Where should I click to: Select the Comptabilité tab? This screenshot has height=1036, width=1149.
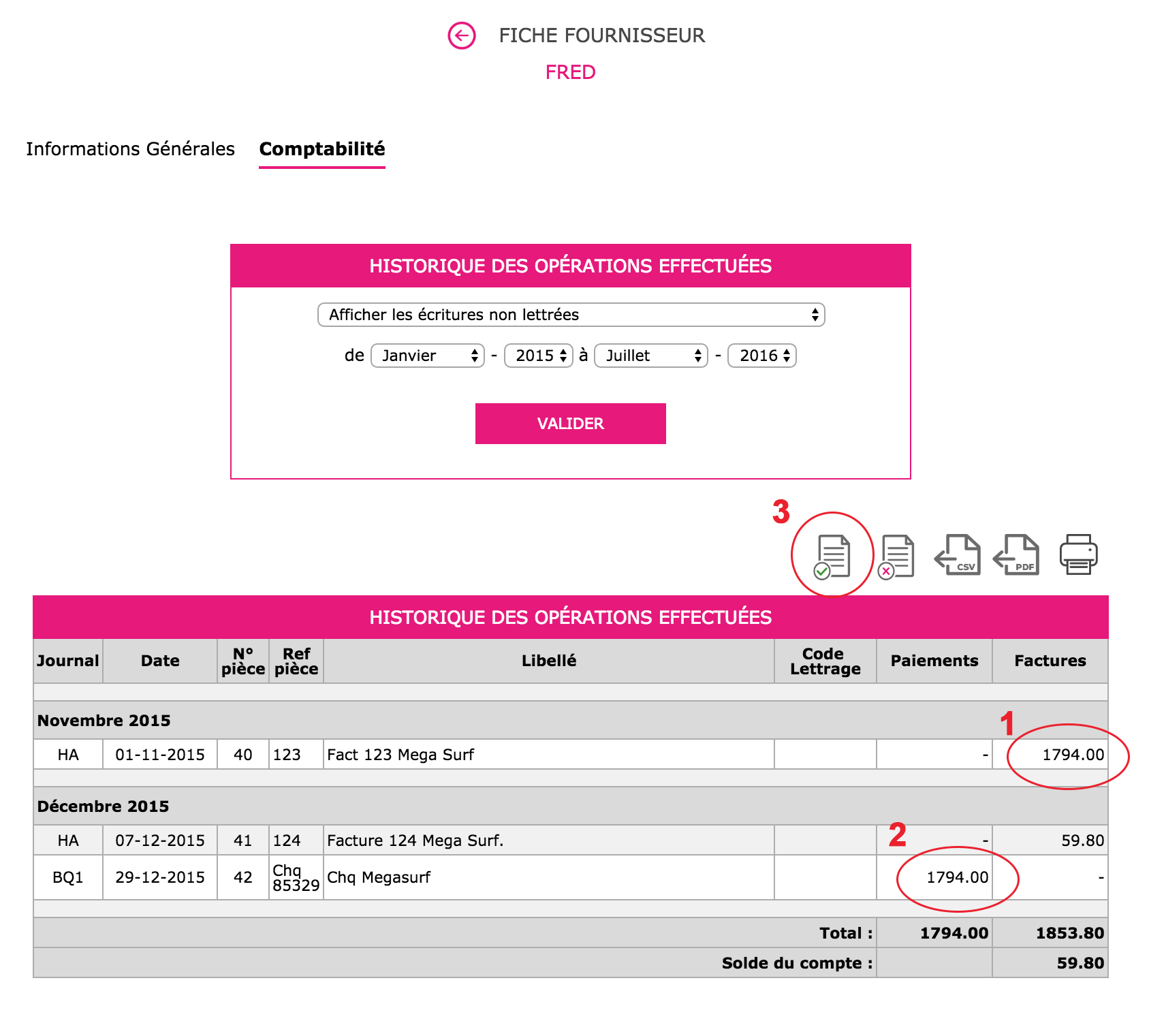pos(321,148)
